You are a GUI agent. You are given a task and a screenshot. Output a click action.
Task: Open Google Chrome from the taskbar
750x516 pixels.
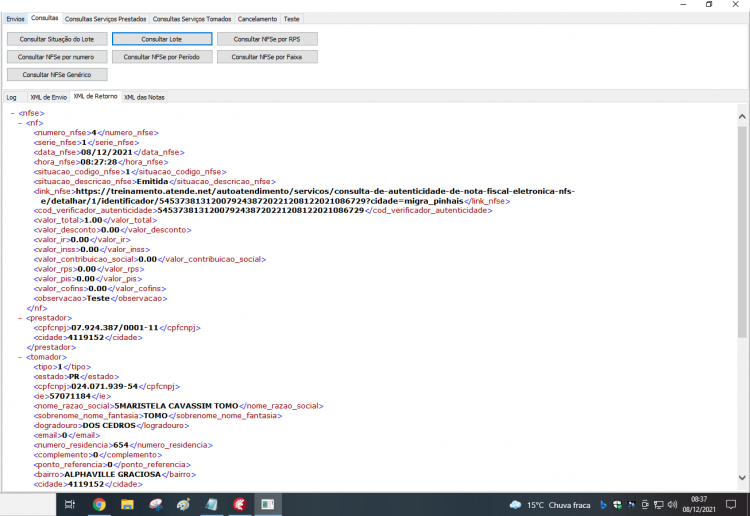point(99,505)
